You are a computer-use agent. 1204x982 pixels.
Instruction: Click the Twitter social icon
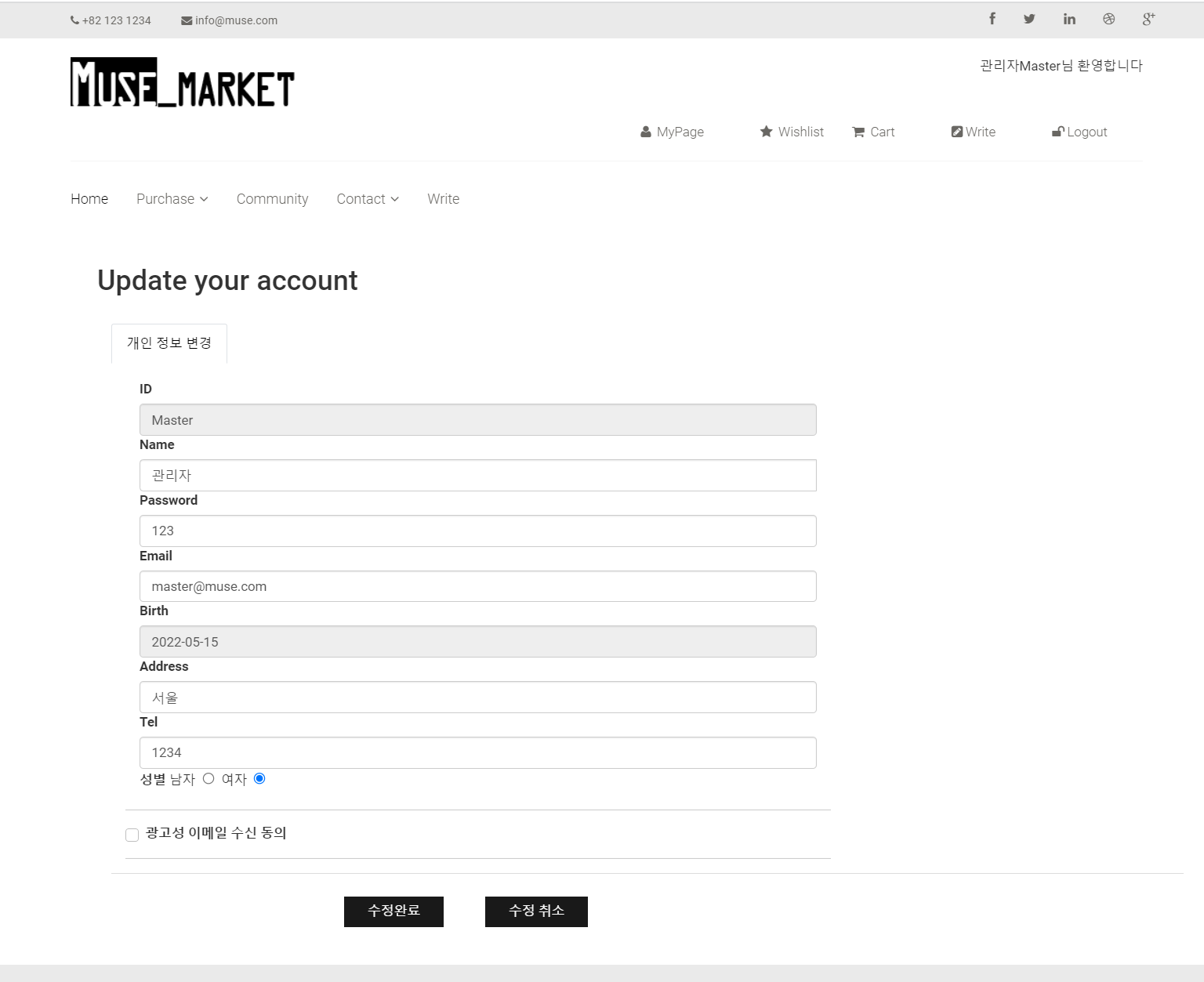pyautogui.click(x=1029, y=18)
